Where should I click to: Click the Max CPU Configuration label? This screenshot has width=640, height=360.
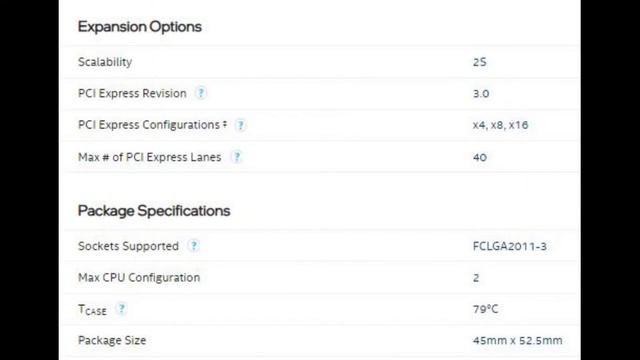pyautogui.click(x=139, y=278)
